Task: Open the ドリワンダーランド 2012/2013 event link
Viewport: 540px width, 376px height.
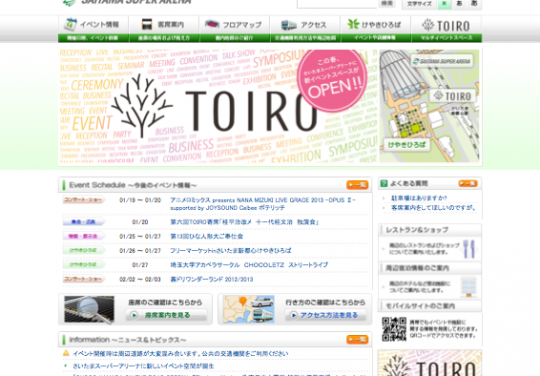Action: point(211,279)
